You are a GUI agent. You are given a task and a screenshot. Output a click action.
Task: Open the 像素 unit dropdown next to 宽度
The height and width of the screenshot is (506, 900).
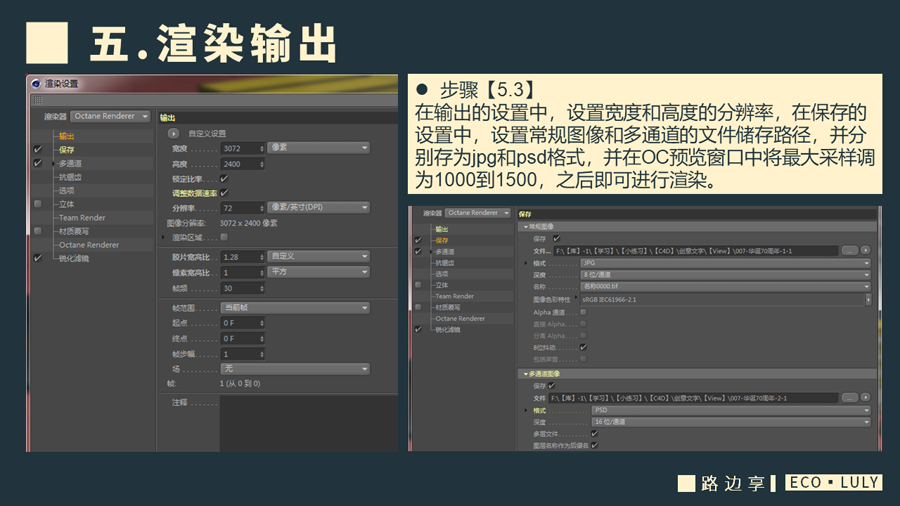coord(319,147)
